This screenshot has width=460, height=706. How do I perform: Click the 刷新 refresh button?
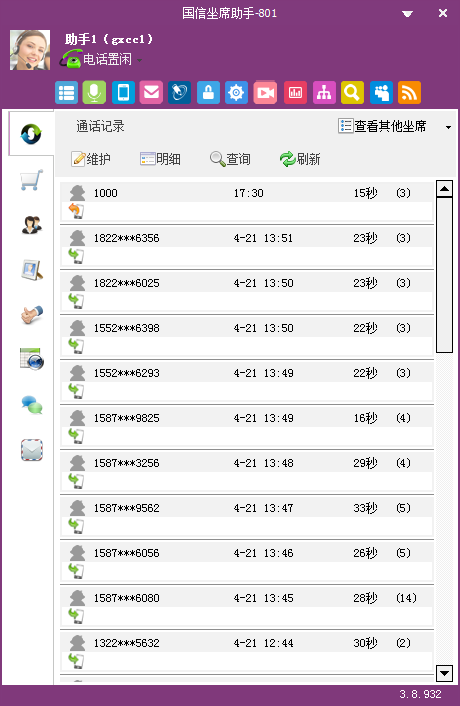point(300,159)
